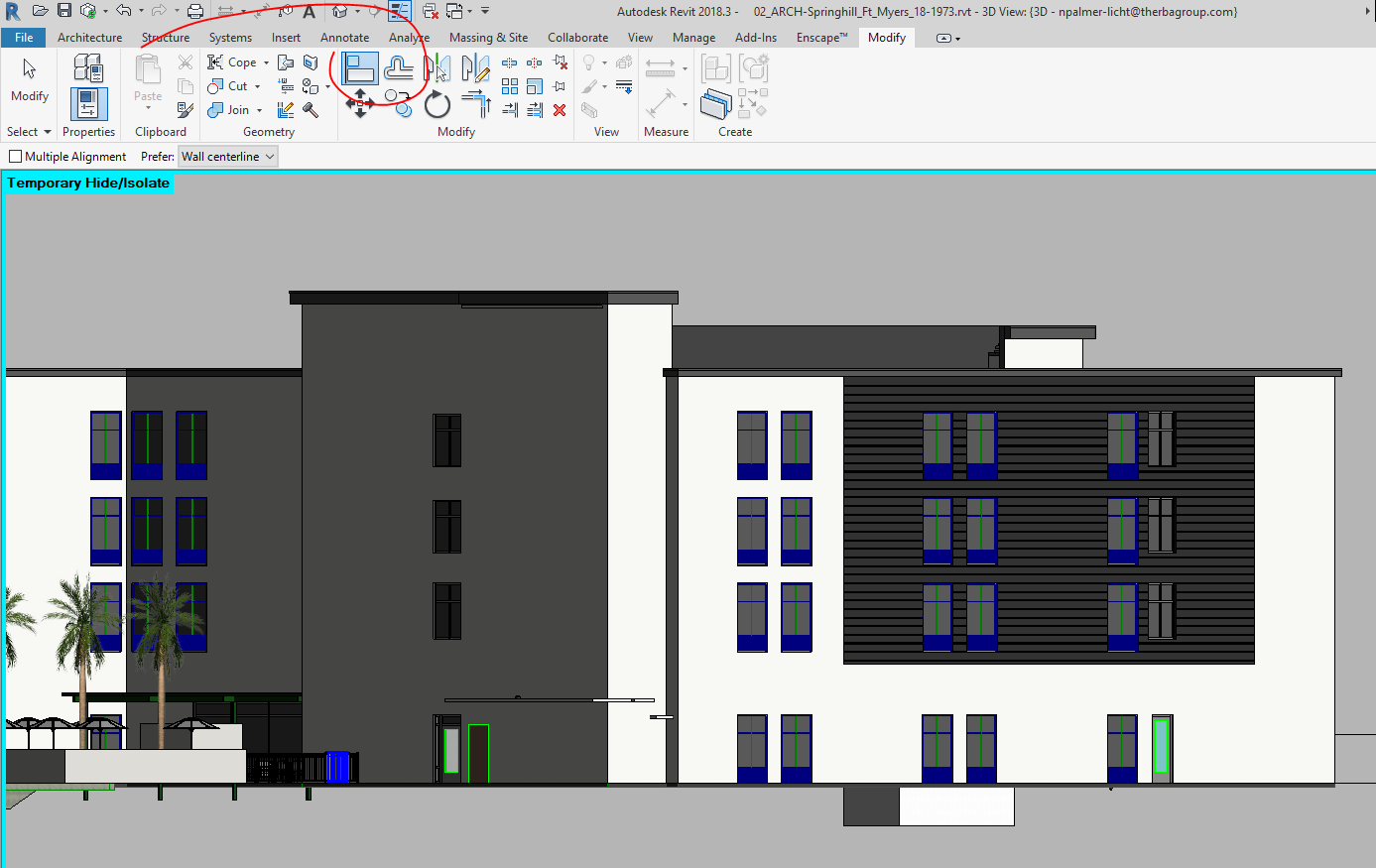Open the File tab
1376x868 pixels.
coord(24,38)
